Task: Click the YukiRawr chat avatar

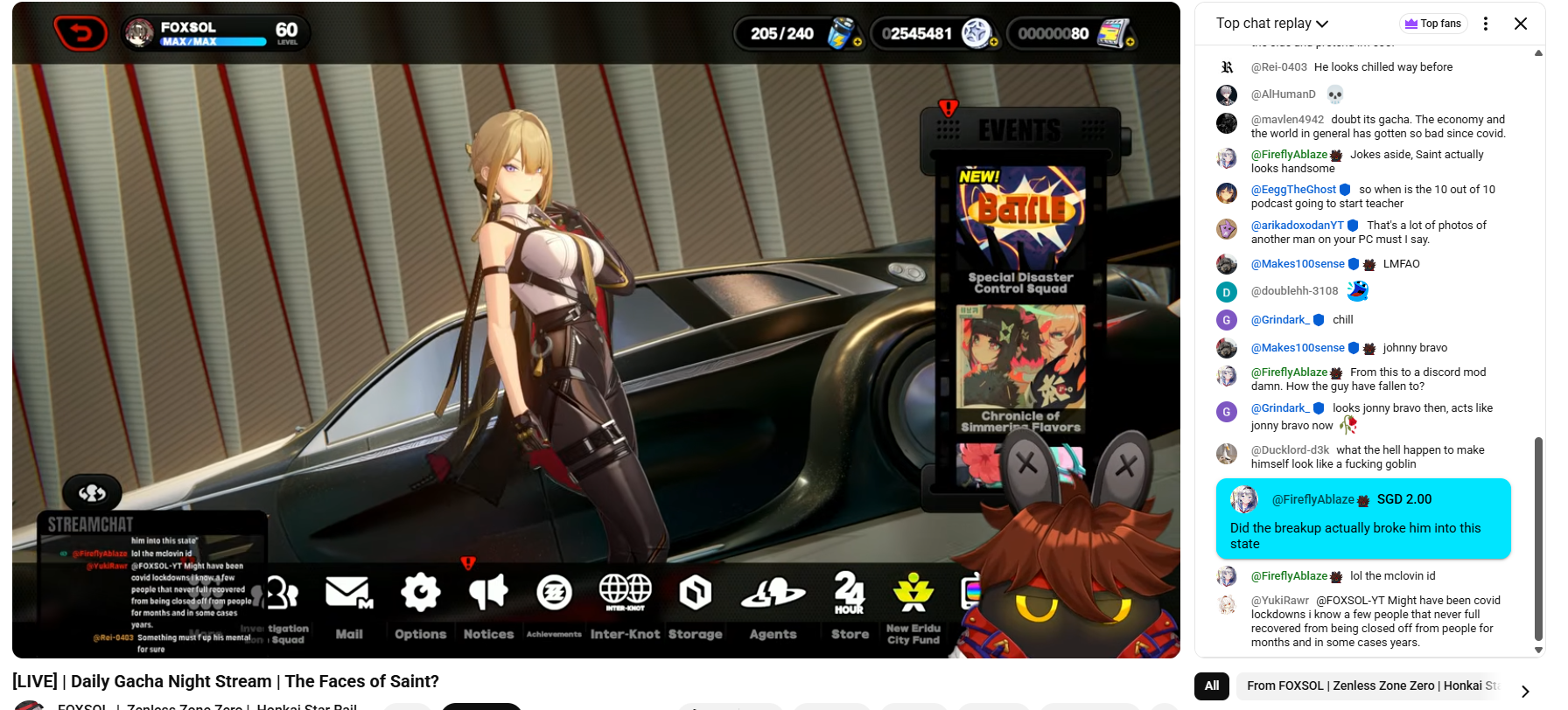Action: pos(1227,604)
